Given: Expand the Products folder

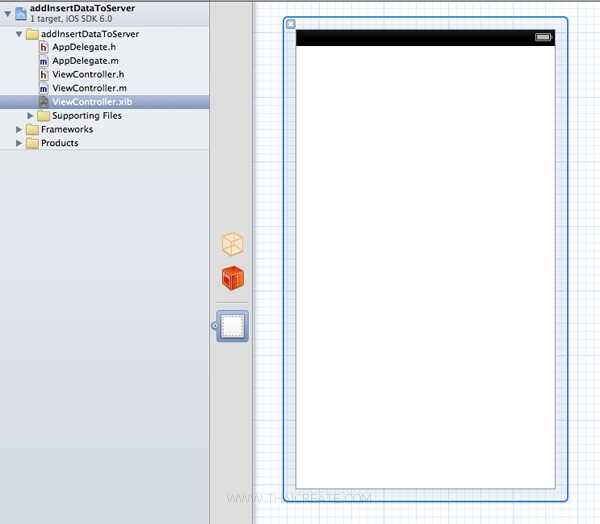Looking at the screenshot, I should point(19,143).
